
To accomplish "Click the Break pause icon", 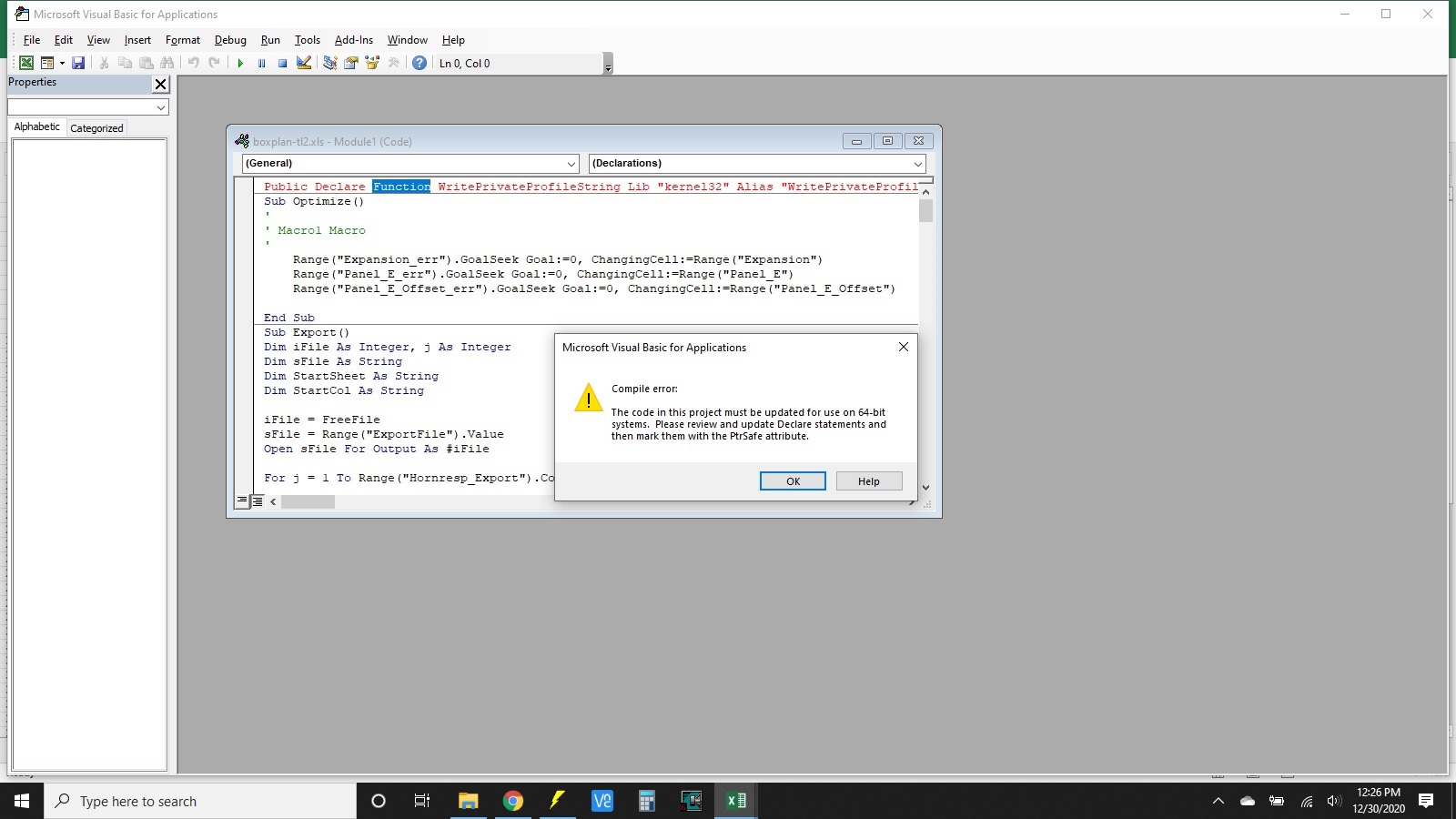I will coord(261,63).
